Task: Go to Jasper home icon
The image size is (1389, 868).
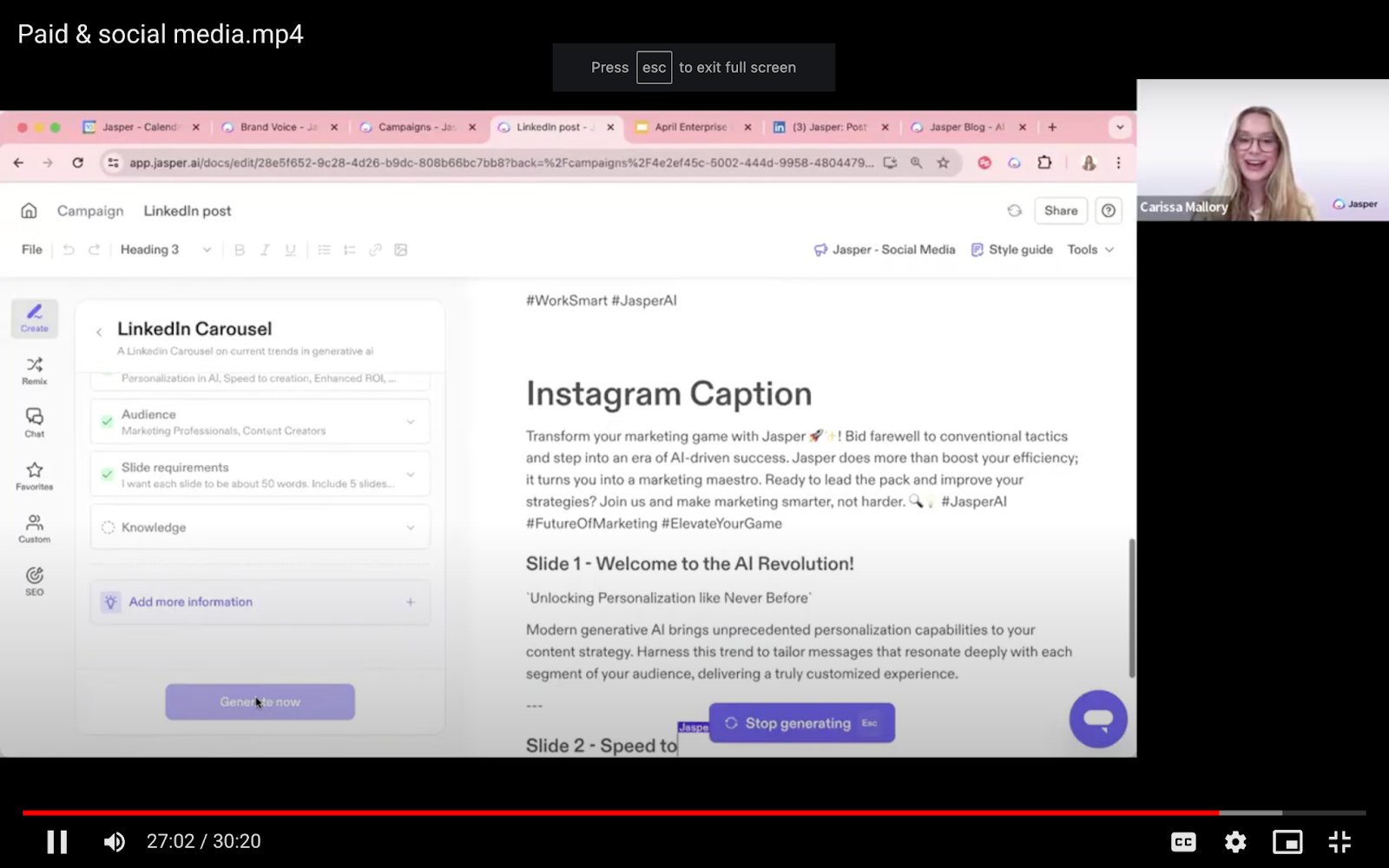Action: [x=29, y=210]
